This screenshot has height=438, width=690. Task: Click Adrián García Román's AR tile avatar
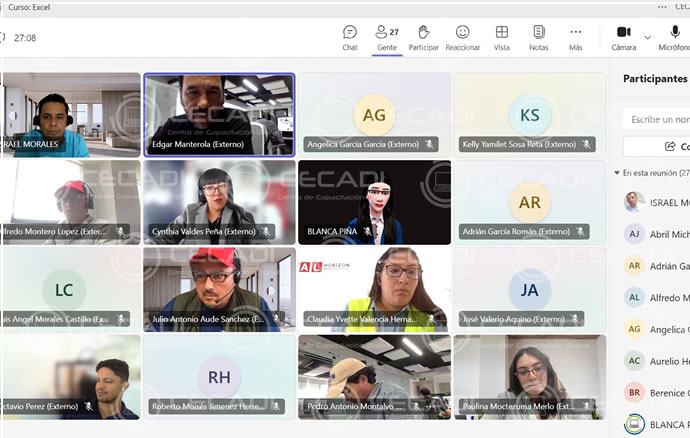click(529, 202)
